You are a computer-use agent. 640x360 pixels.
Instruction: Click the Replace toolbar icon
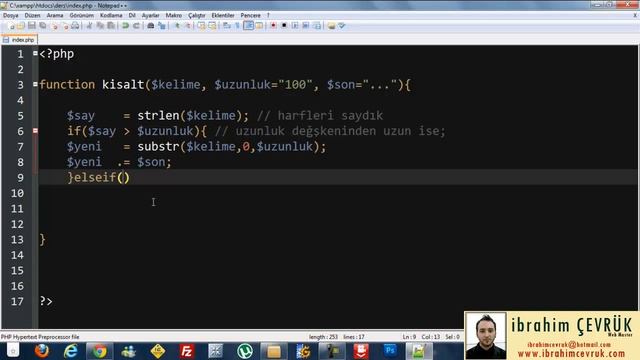[x=162, y=26]
